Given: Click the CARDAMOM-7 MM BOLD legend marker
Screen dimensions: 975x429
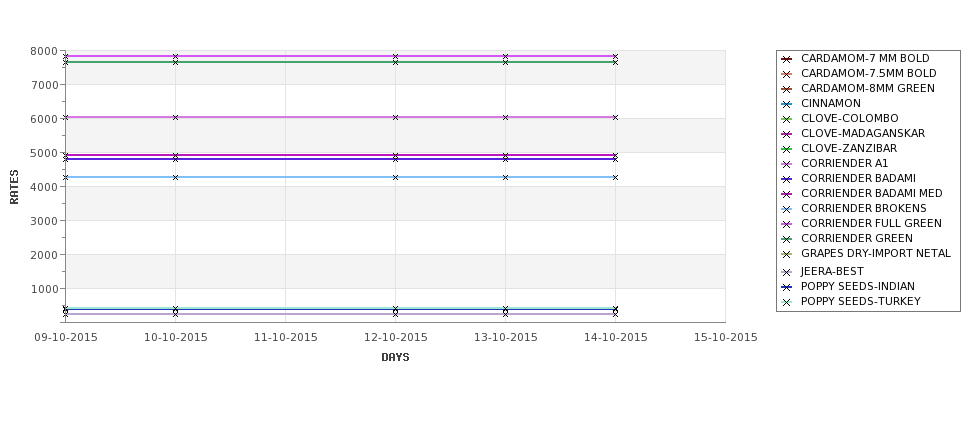Looking at the screenshot, I should tap(786, 59).
